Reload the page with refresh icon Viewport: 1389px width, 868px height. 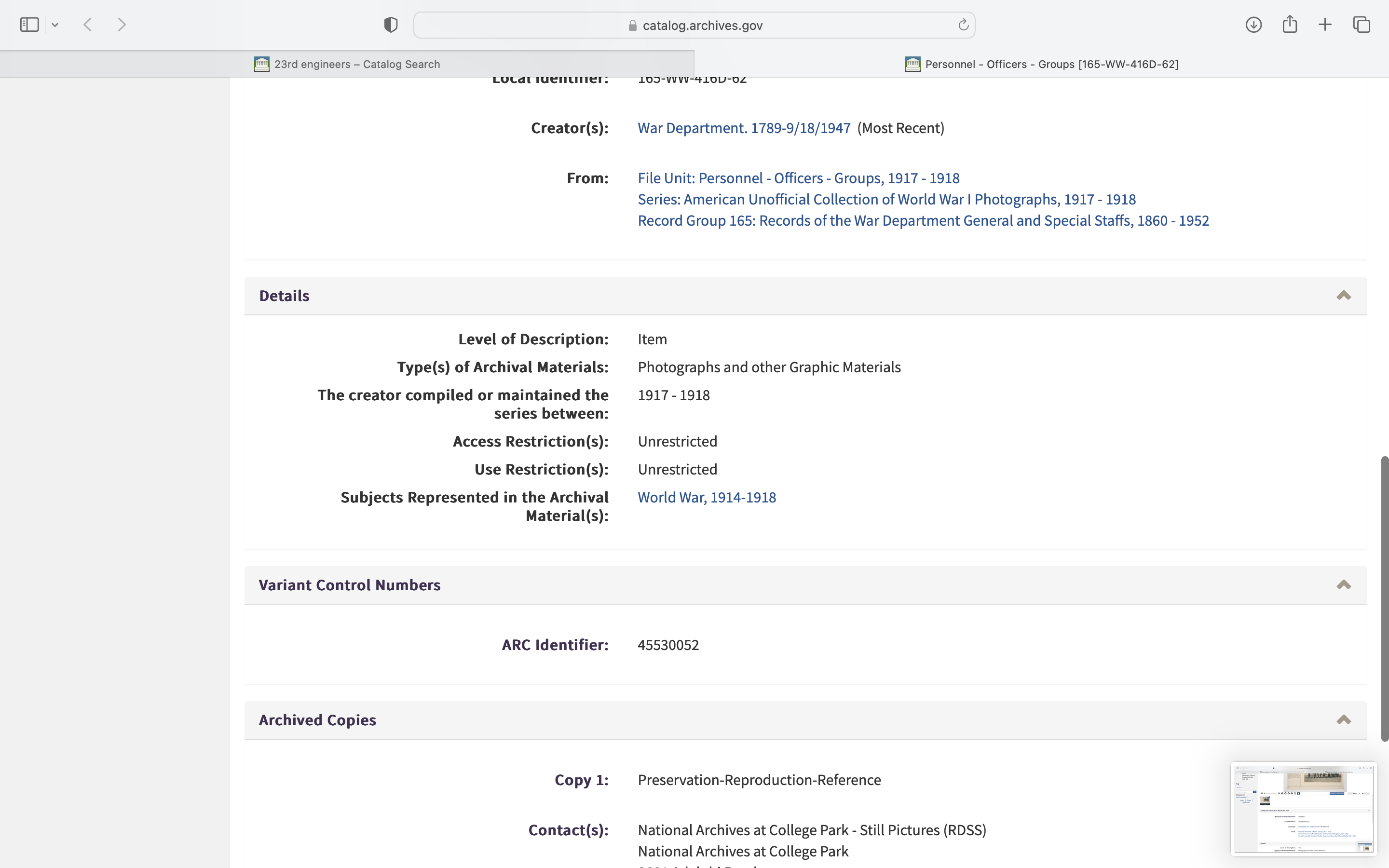(x=963, y=25)
